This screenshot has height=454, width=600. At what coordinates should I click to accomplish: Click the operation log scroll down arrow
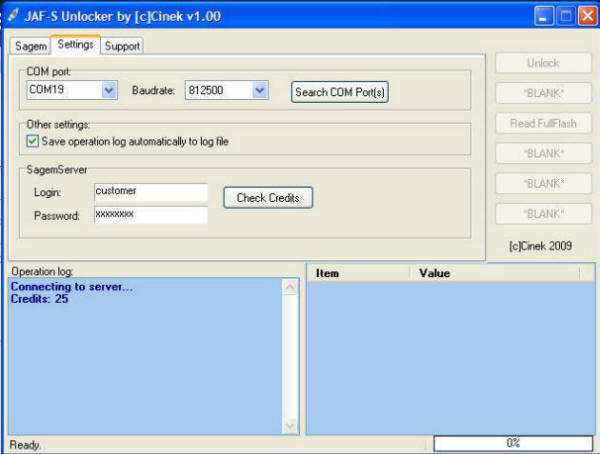(290, 425)
